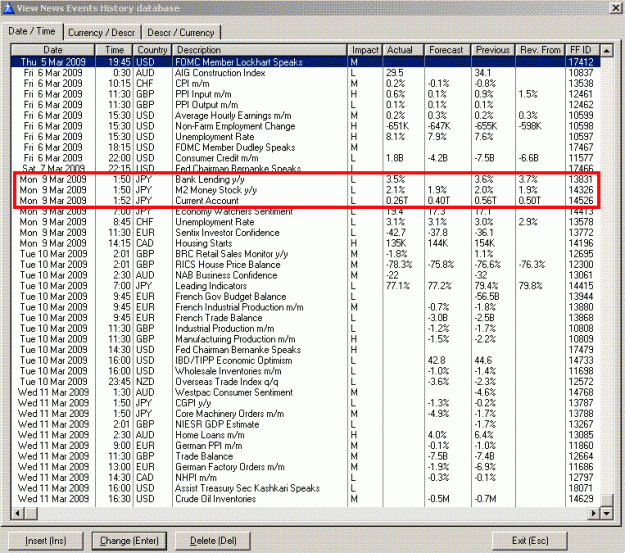Select the Descr / Currency tab
Image resolution: width=625 pixels, height=553 pixels.
(x=181, y=33)
